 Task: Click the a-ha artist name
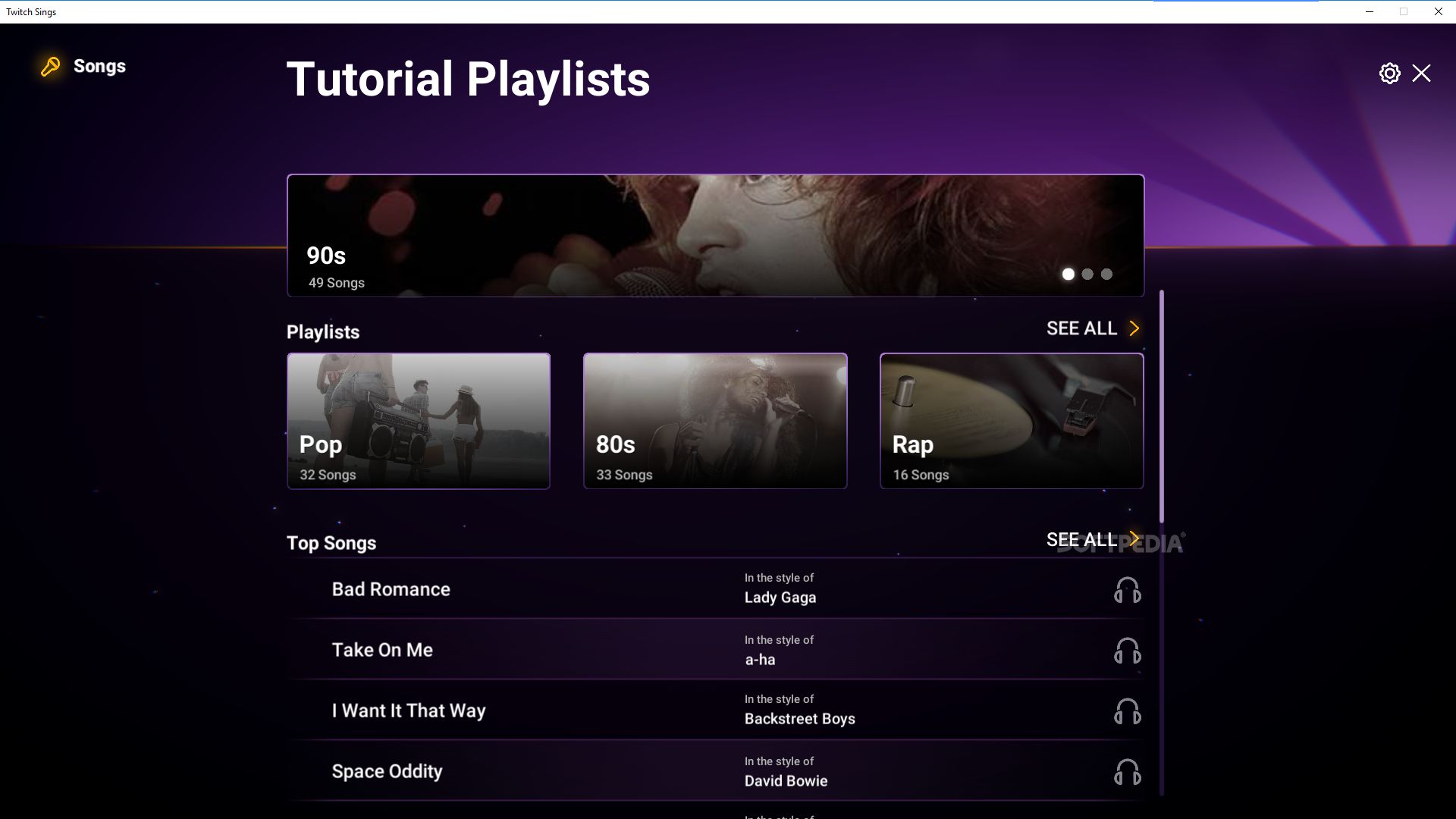pos(760,660)
